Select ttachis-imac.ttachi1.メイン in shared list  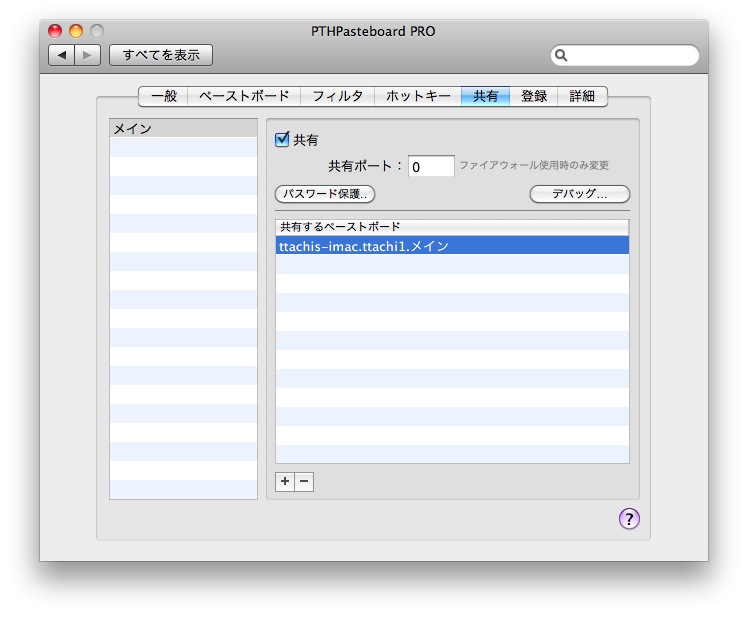point(452,246)
